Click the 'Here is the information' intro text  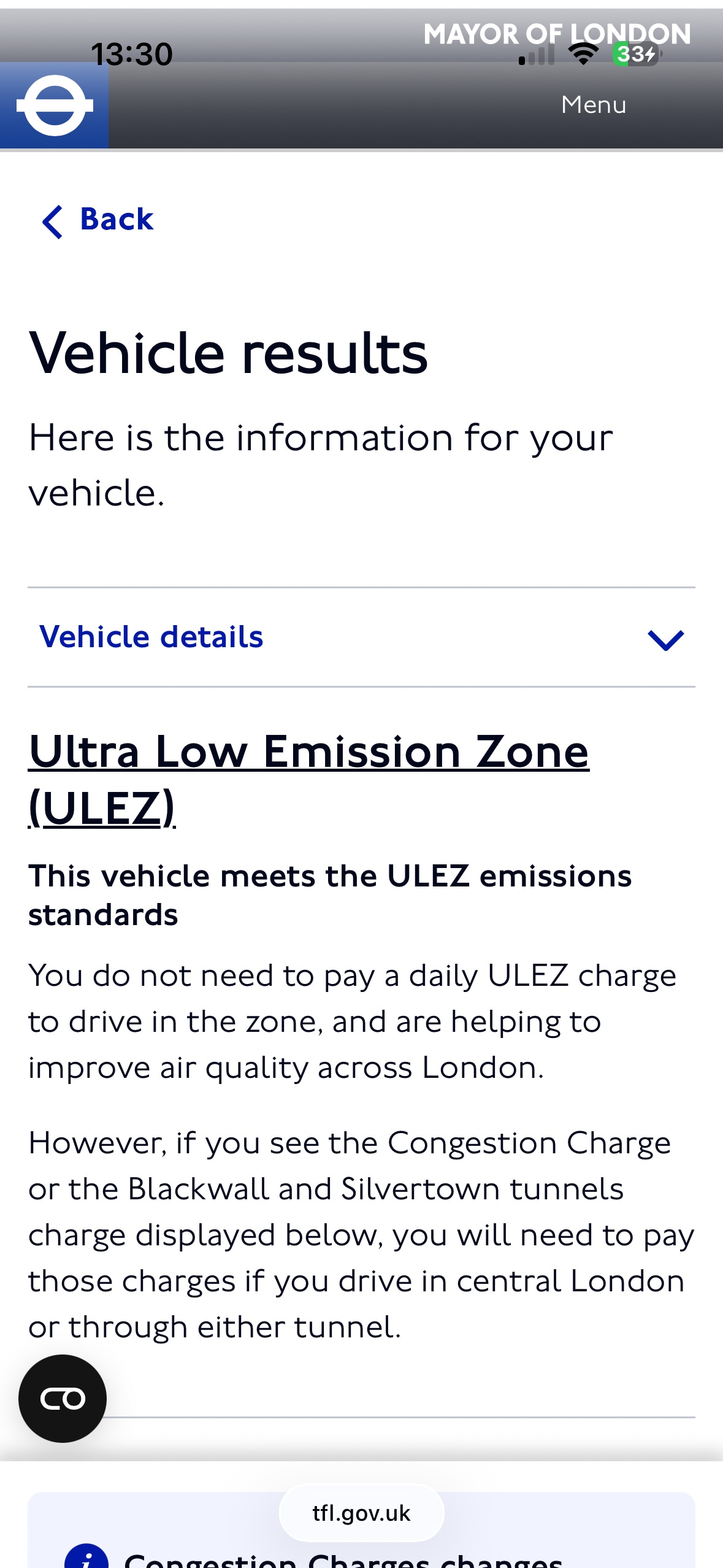pyautogui.click(x=320, y=464)
